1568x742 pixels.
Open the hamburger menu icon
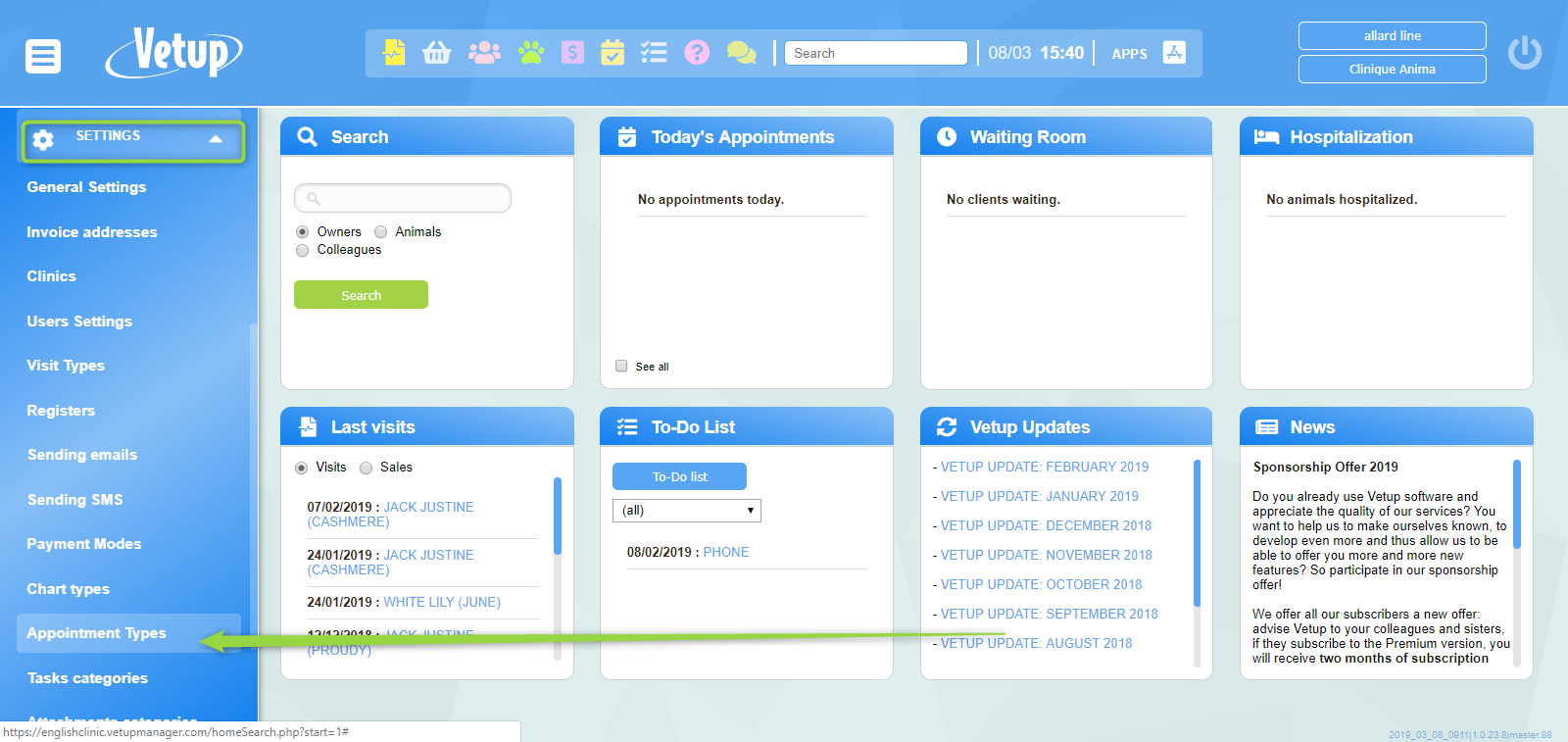point(43,56)
